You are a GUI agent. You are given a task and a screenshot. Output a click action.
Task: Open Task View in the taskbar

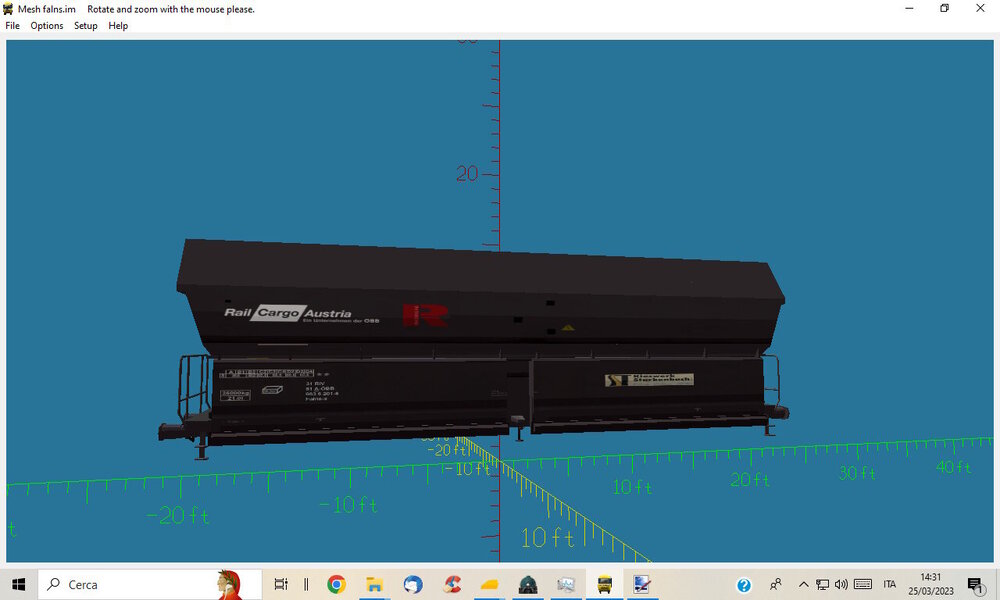(281, 584)
